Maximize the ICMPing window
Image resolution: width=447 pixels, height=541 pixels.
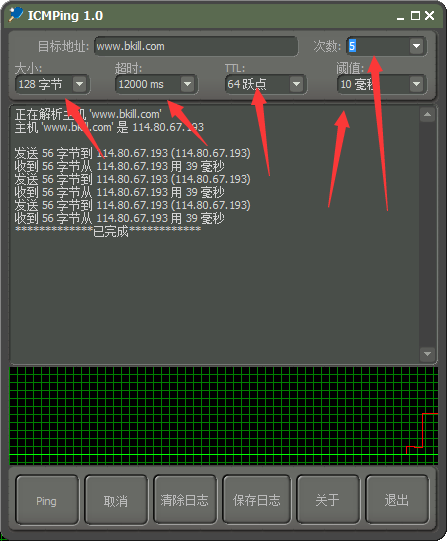pos(415,16)
